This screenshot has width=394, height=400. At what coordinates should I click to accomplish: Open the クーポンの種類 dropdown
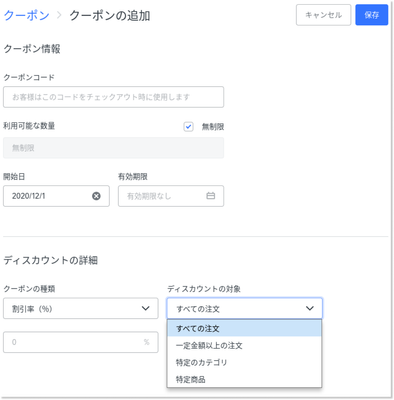click(x=81, y=308)
